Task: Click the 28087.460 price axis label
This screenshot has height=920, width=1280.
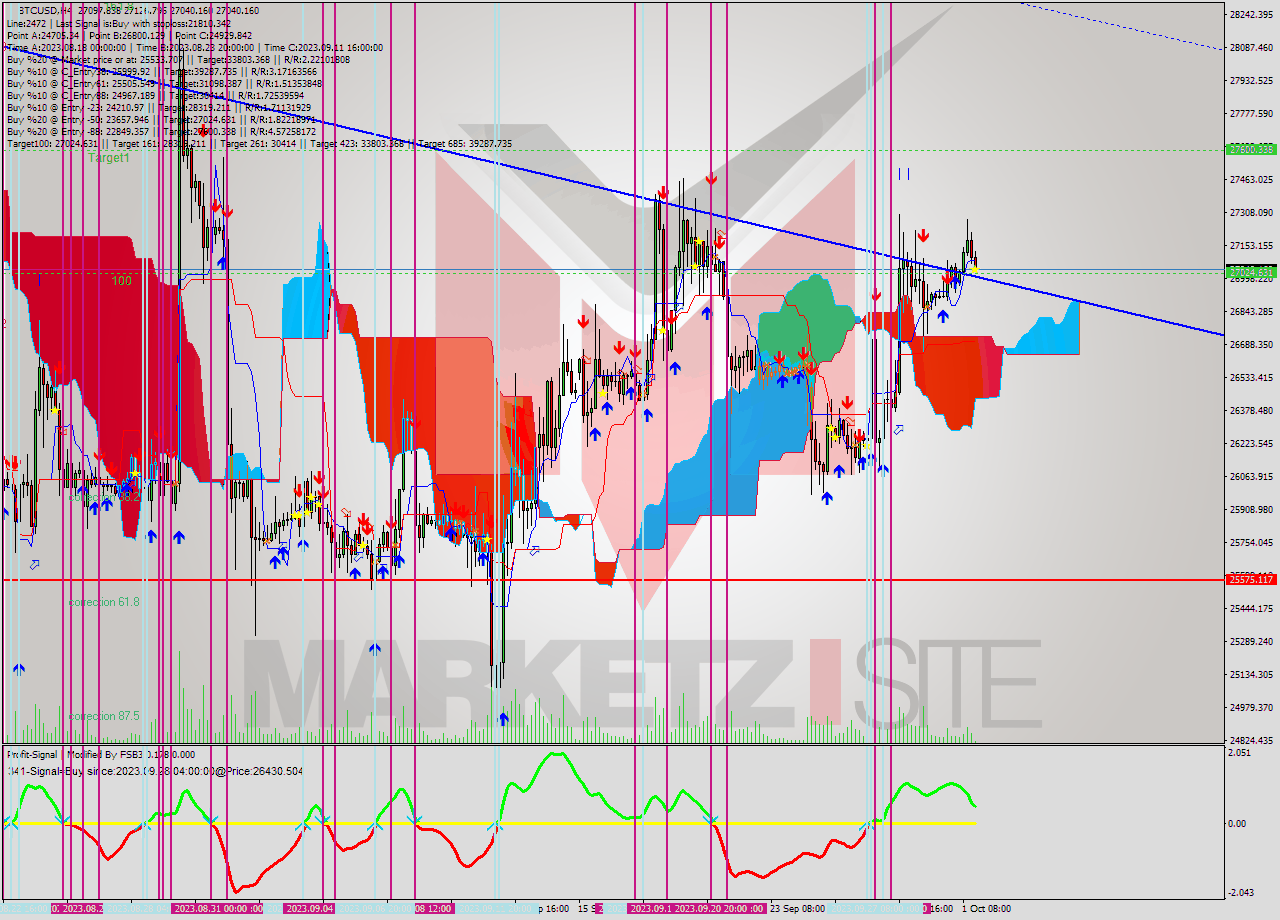Action: [1252, 47]
